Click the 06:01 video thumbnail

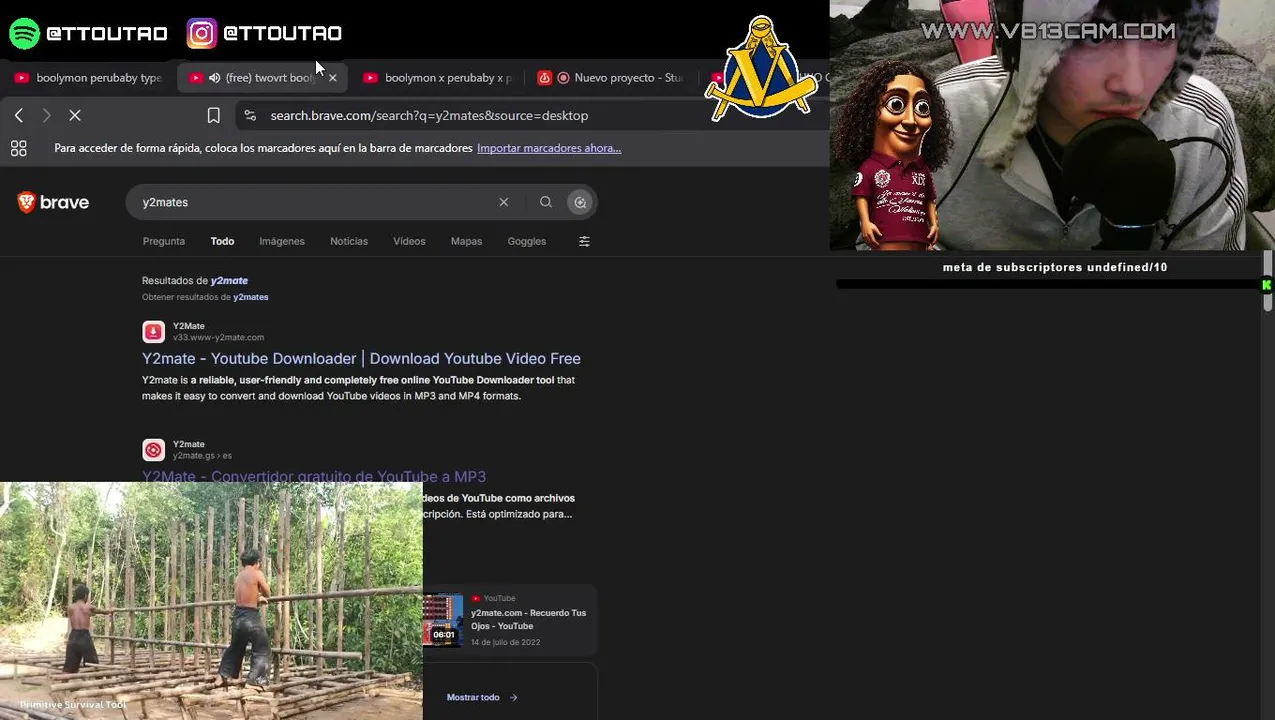443,620
